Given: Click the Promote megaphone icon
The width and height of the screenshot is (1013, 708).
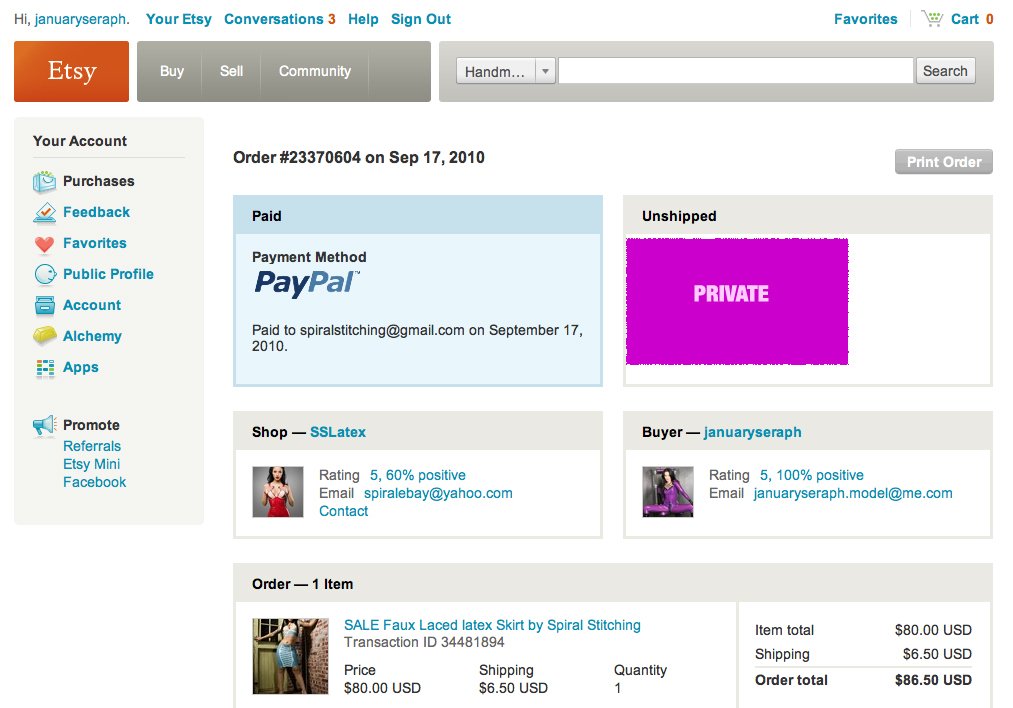Looking at the screenshot, I should (45, 425).
